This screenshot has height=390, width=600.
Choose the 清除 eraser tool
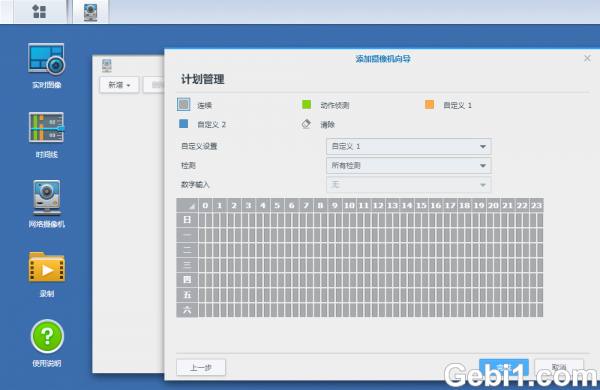tap(306, 124)
